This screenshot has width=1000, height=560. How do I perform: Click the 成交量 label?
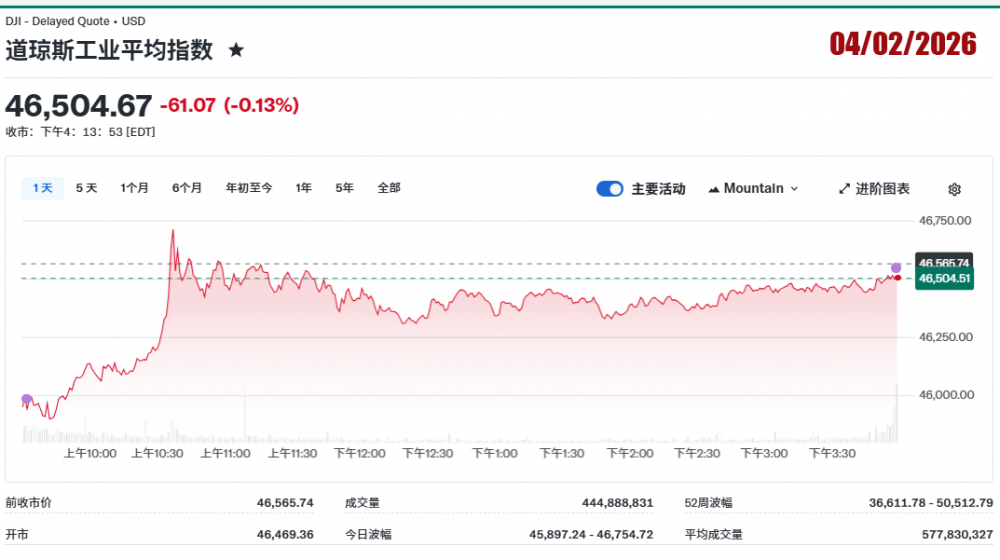pyautogui.click(x=362, y=503)
